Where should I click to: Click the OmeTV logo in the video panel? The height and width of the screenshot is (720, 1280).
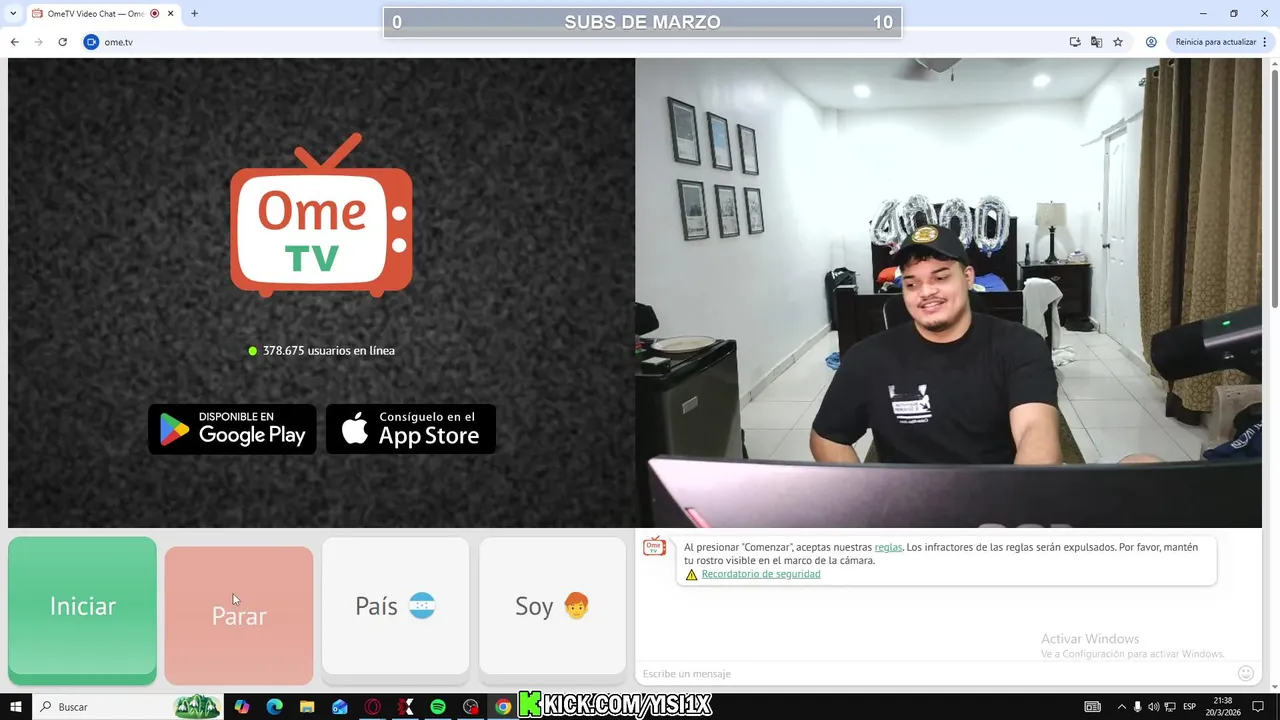[321, 215]
